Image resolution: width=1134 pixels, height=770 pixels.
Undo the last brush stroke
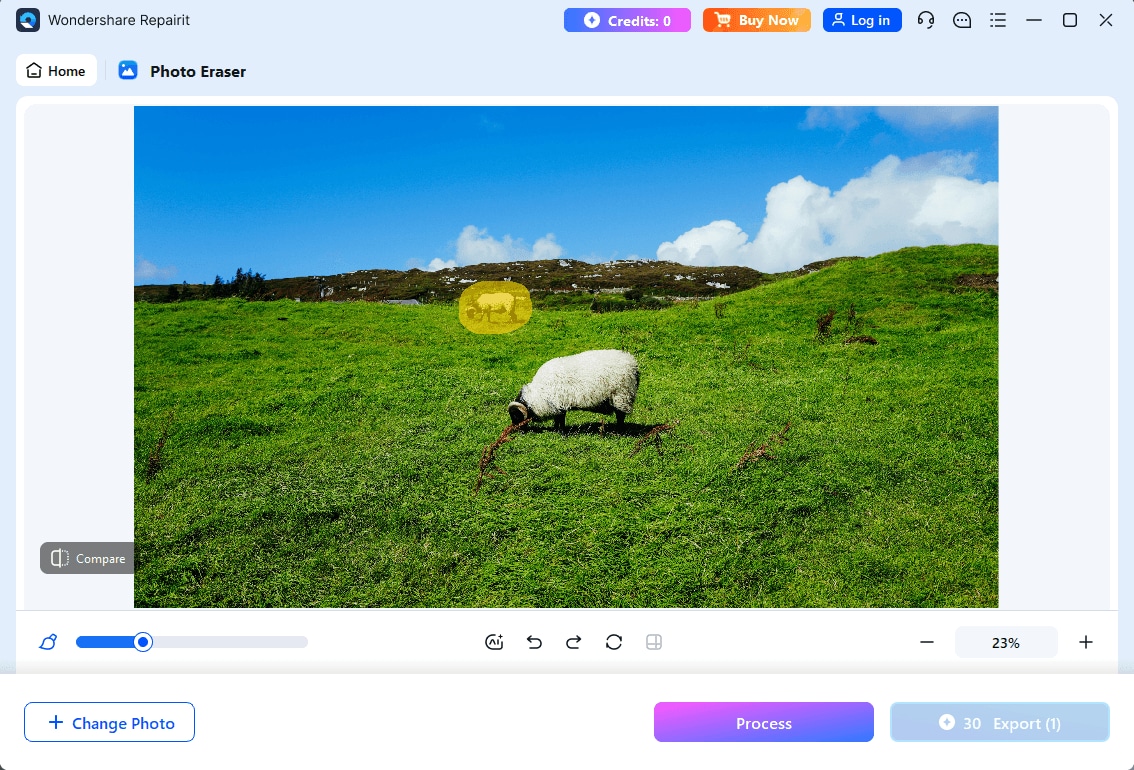tap(534, 642)
